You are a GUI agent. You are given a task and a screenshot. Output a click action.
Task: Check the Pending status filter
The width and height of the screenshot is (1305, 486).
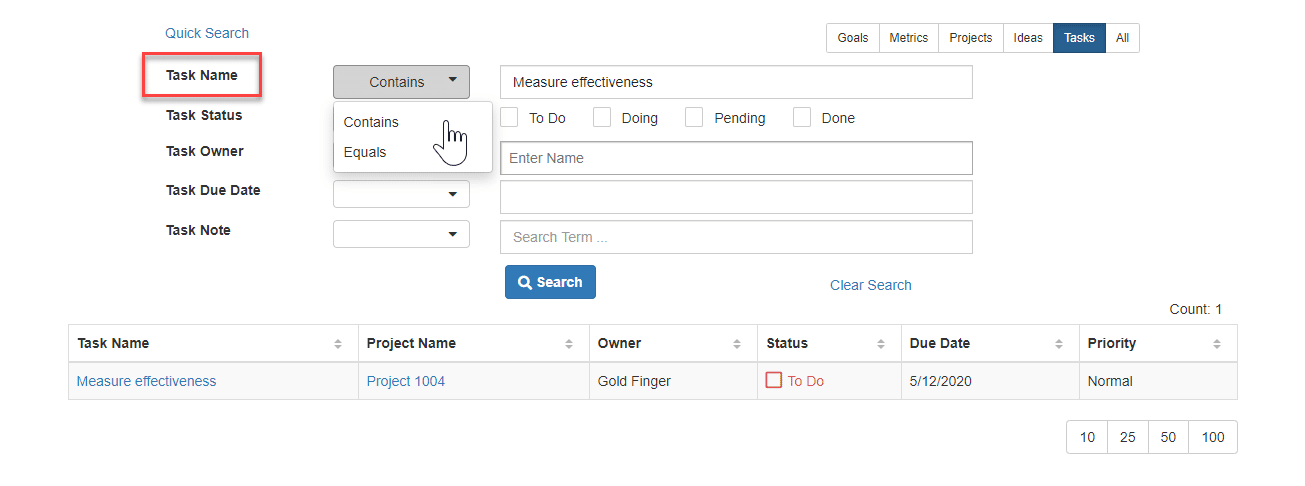(694, 118)
